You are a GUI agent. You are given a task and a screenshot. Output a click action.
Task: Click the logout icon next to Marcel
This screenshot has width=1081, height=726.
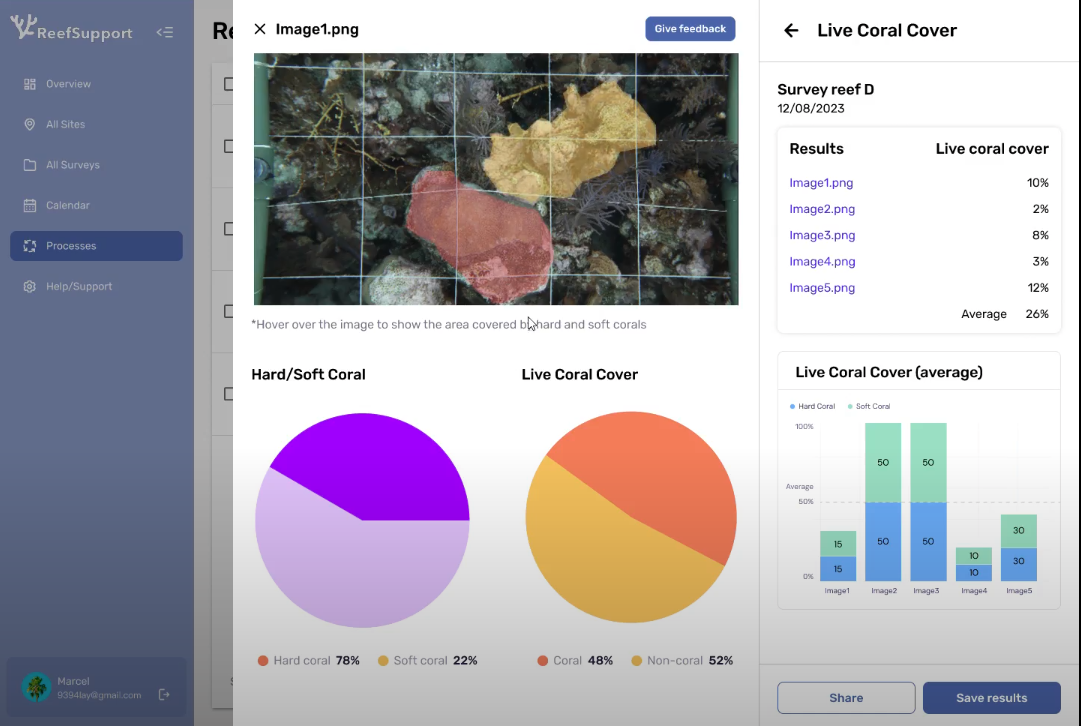coord(165,694)
